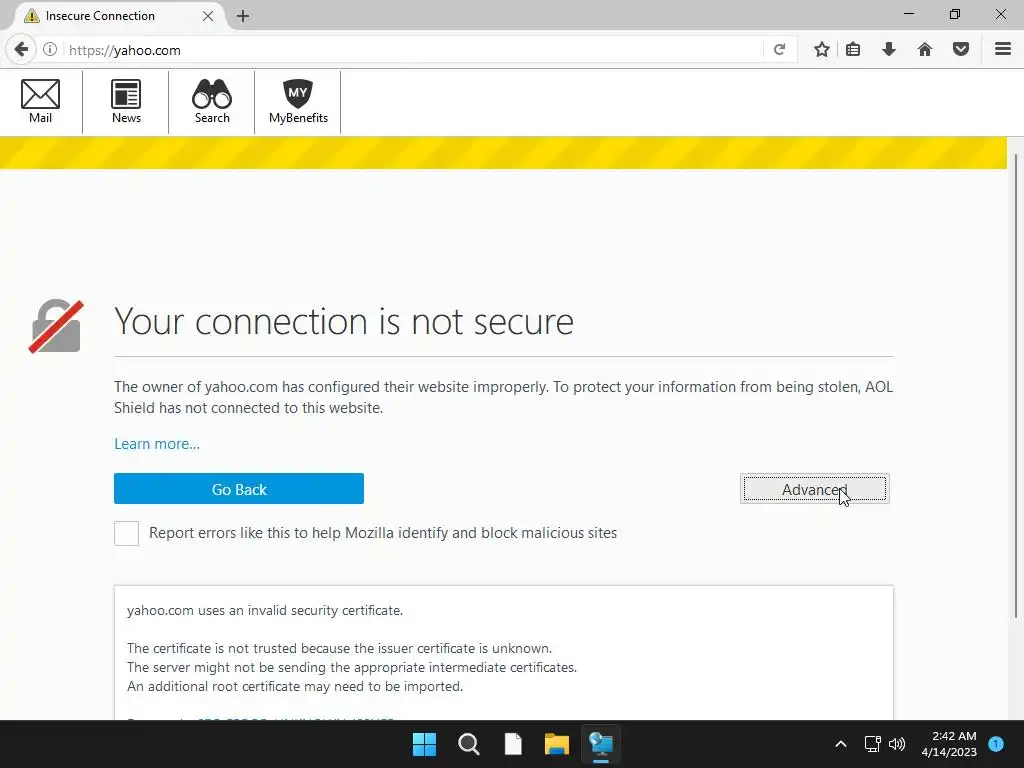
Task: Follow the Learn more link
Action: coord(157,444)
